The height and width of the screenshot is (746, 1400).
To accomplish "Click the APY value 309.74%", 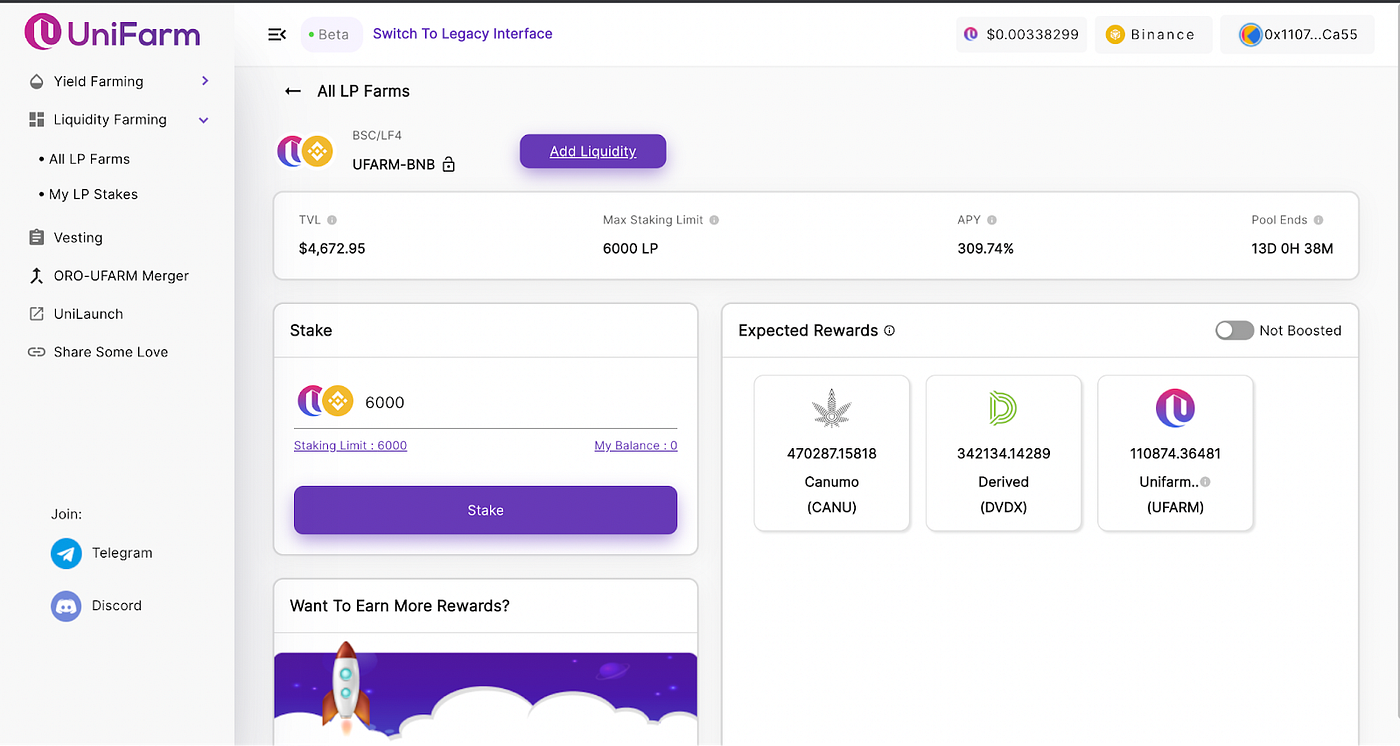I will click(x=986, y=249).
